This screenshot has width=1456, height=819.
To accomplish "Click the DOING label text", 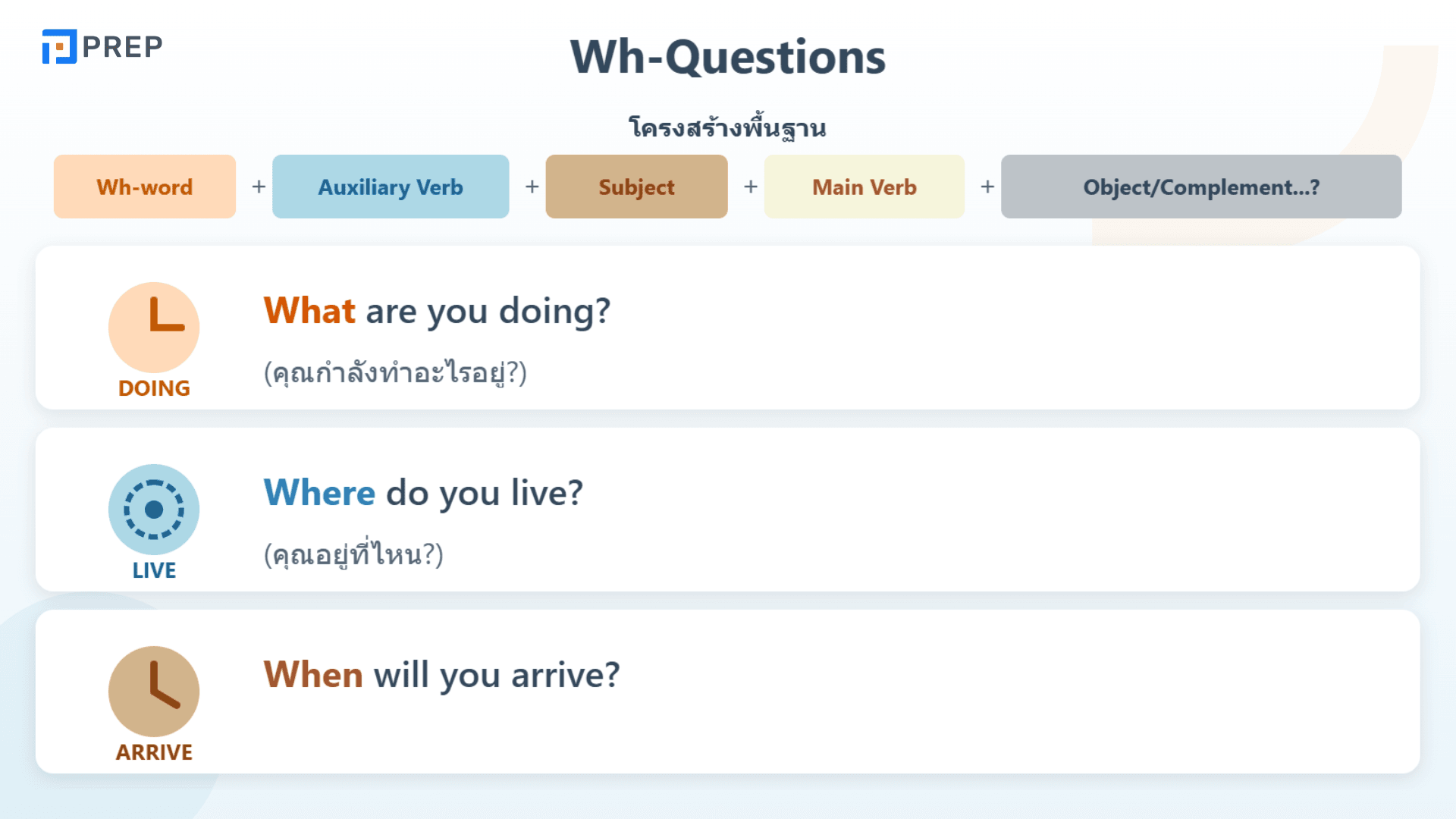I will point(154,388).
